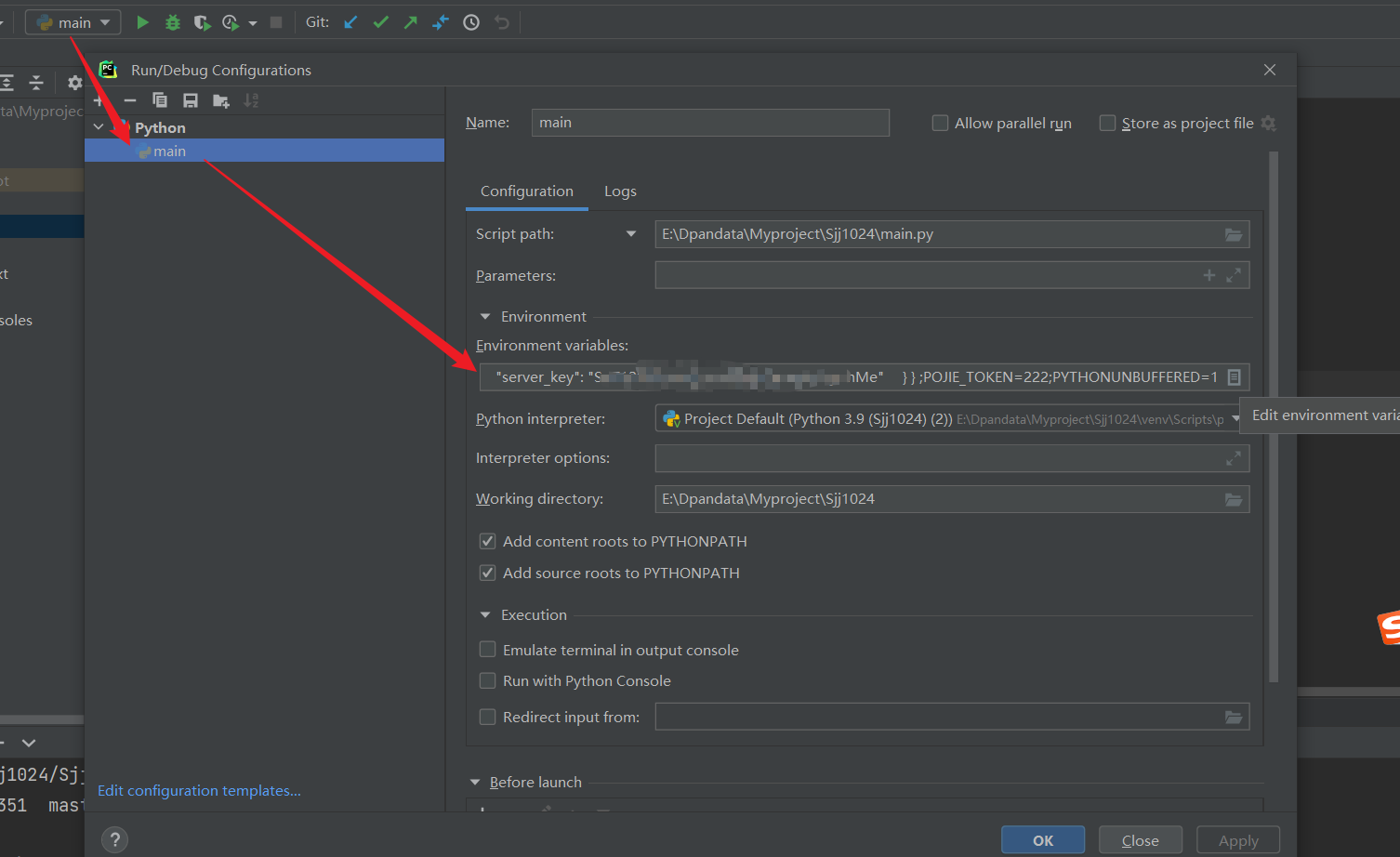Open environment variables editor via the list icon
The height and width of the screenshot is (857, 1400).
point(1234,376)
